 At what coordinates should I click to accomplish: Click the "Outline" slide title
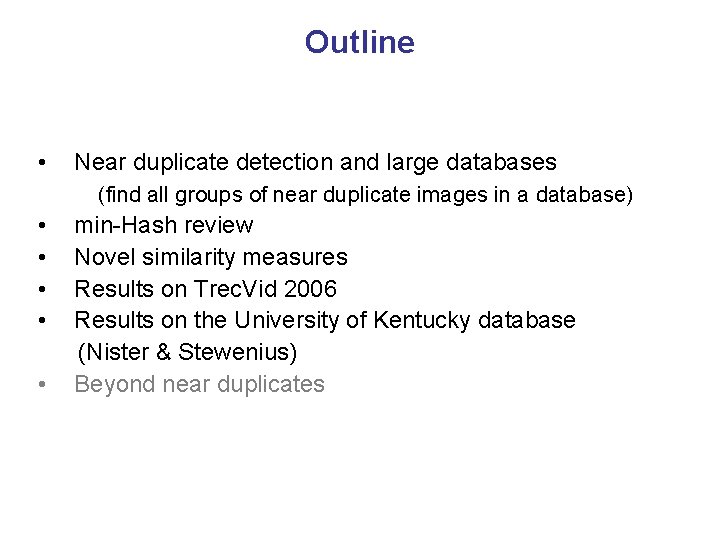coord(359,42)
